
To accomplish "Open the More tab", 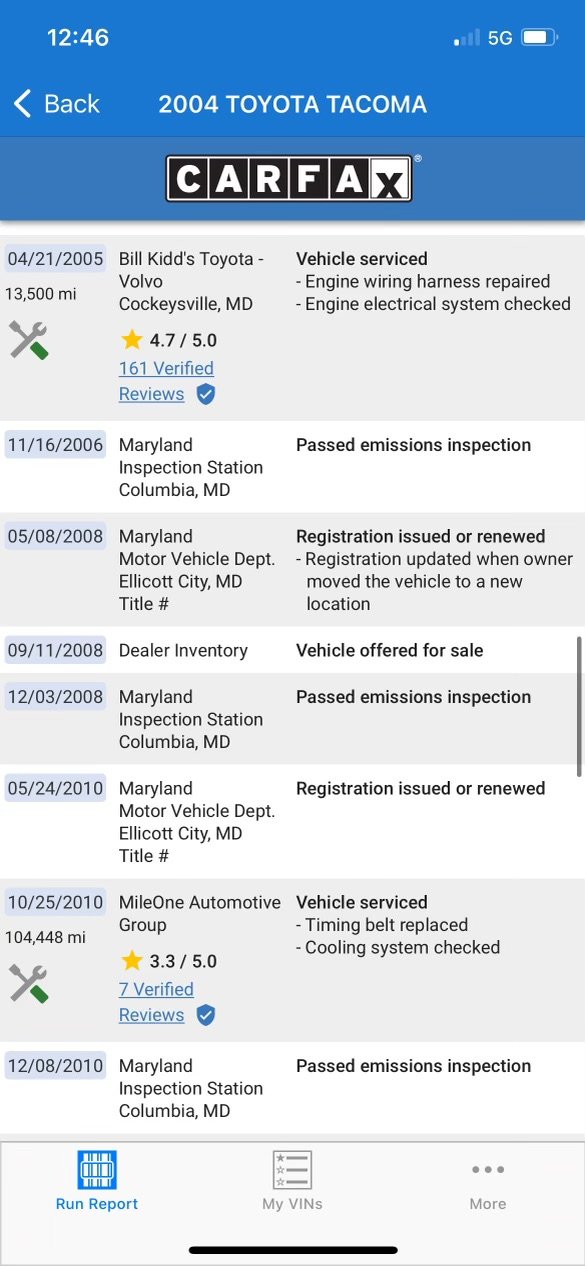I will [x=488, y=1181].
